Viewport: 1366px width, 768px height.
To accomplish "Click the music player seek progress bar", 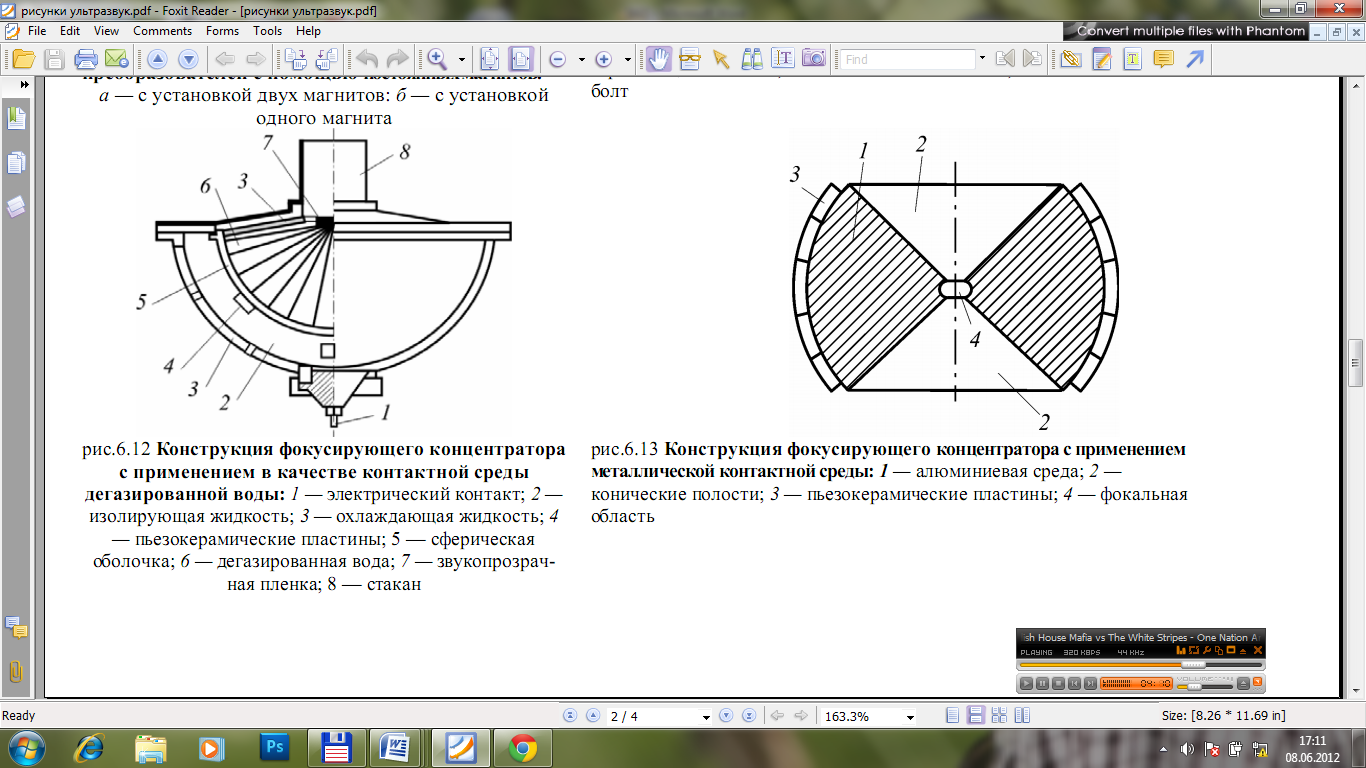I will pyautogui.click(x=1140, y=664).
